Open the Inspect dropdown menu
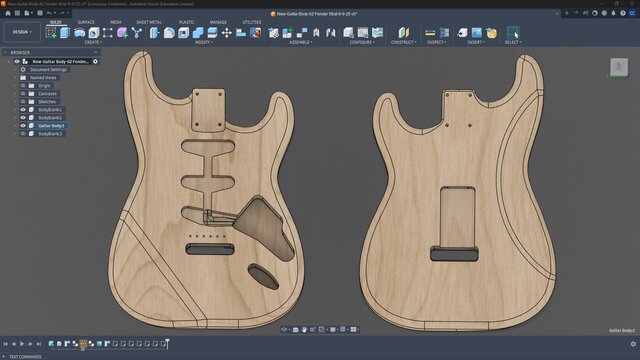This screenshot has height=360, width=640. point(437,42)
